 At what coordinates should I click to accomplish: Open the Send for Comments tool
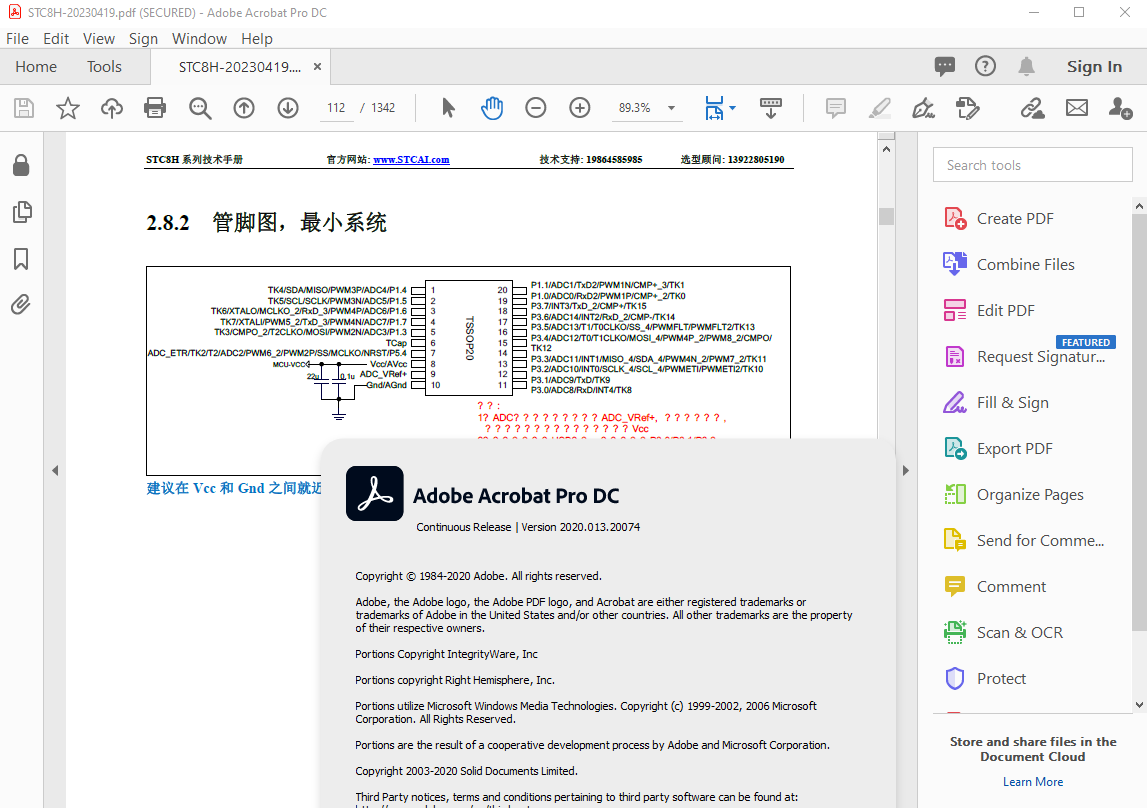tap(1040, 540)
